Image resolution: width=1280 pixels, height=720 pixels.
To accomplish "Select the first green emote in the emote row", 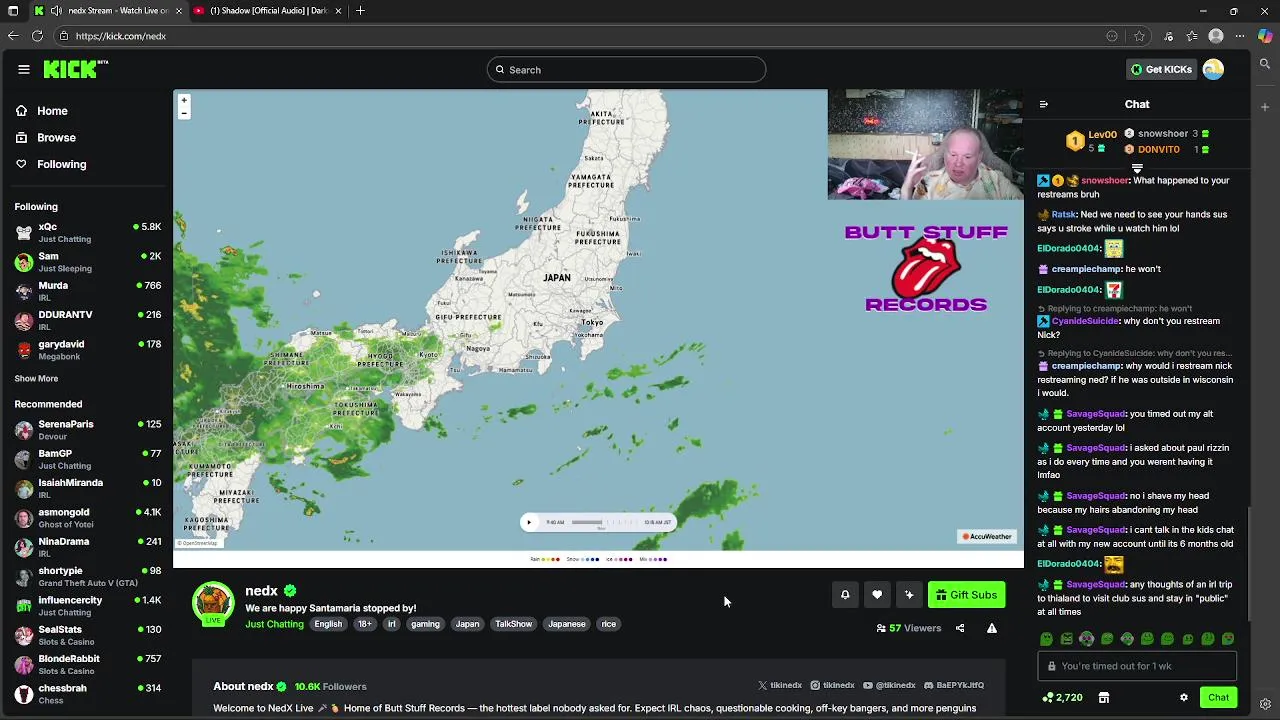I will coord(1046,639).
